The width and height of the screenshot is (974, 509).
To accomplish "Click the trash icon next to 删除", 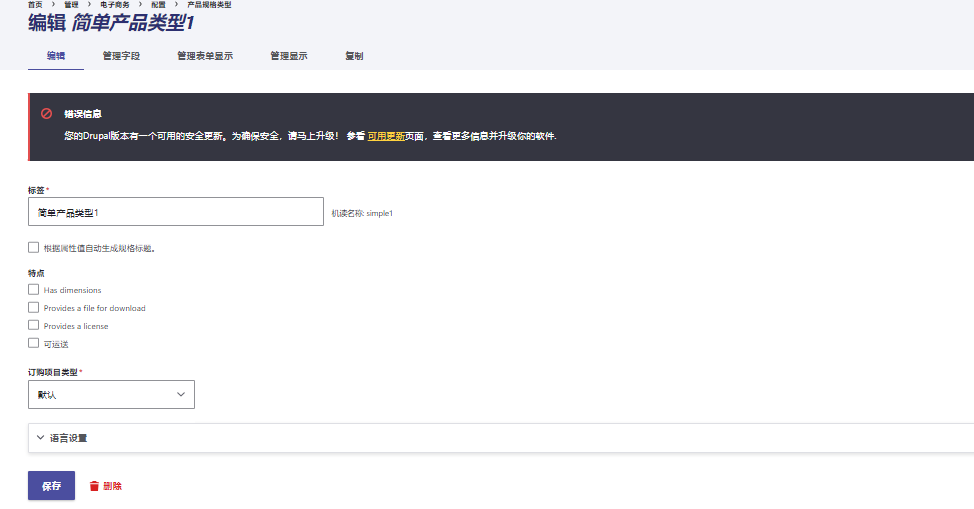I will (94, 486).
